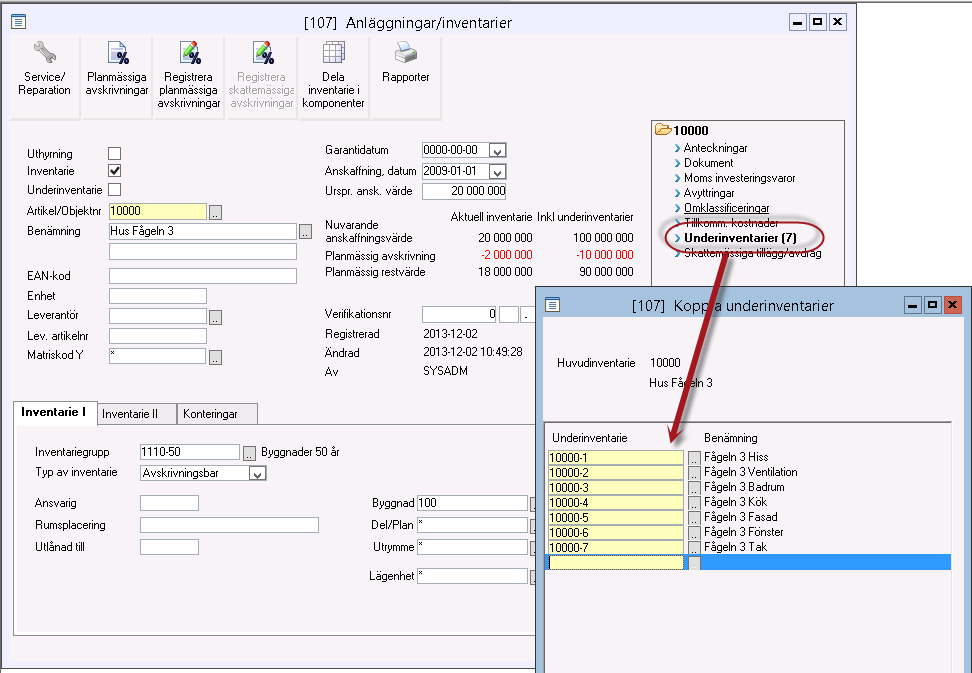Open the Omklassificeringar link
972x673 pixels.
click(726, 208)
